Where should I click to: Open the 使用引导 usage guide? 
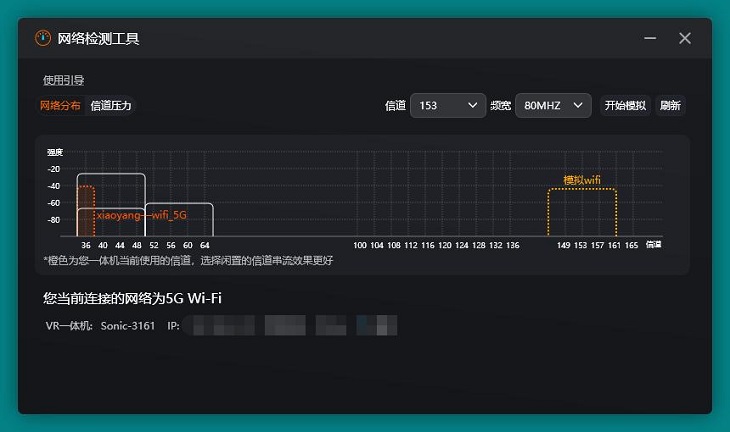(64, 80)
